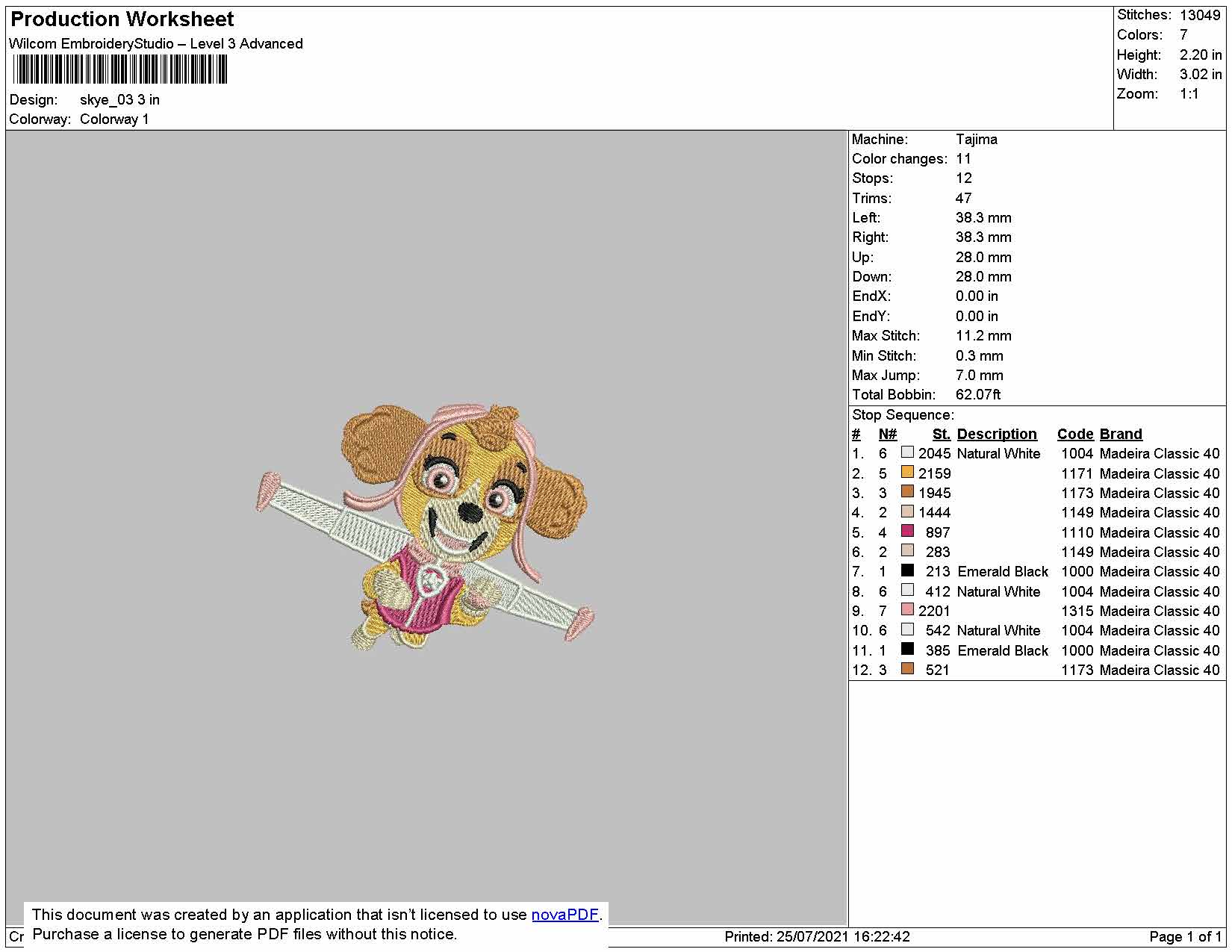
Task: Click the Production Worksheet title
Action: [122, 19]
